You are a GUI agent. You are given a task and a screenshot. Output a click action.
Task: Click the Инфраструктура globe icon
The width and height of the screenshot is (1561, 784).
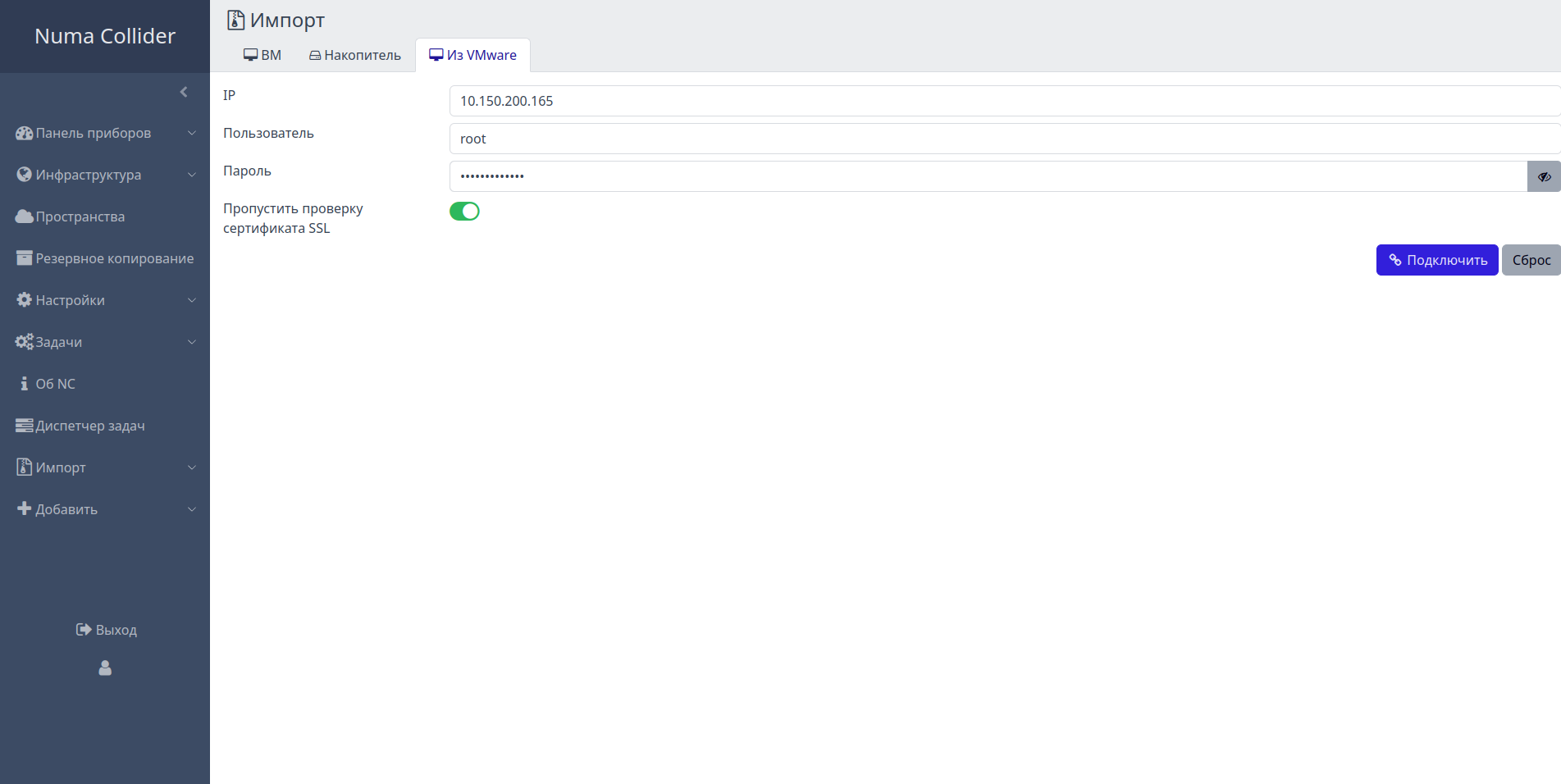pyautogui.click(x=25, y=175)
